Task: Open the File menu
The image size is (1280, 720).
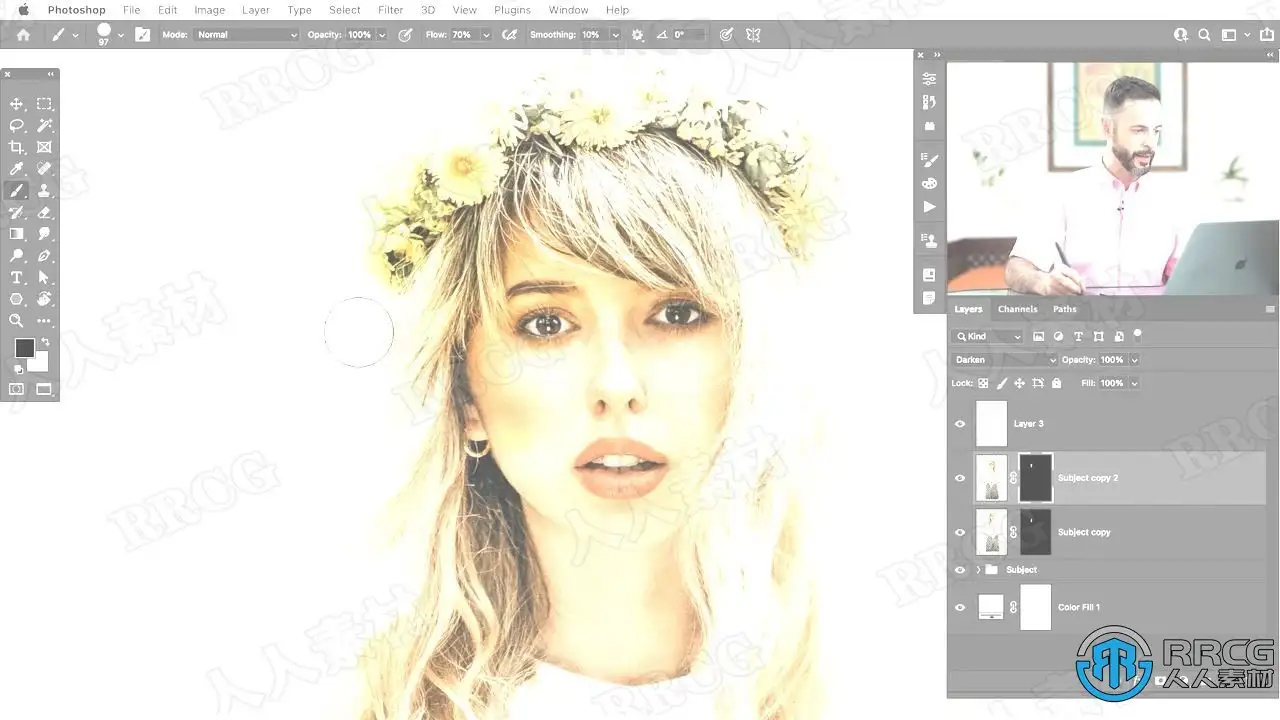Action: click(132, 10)
